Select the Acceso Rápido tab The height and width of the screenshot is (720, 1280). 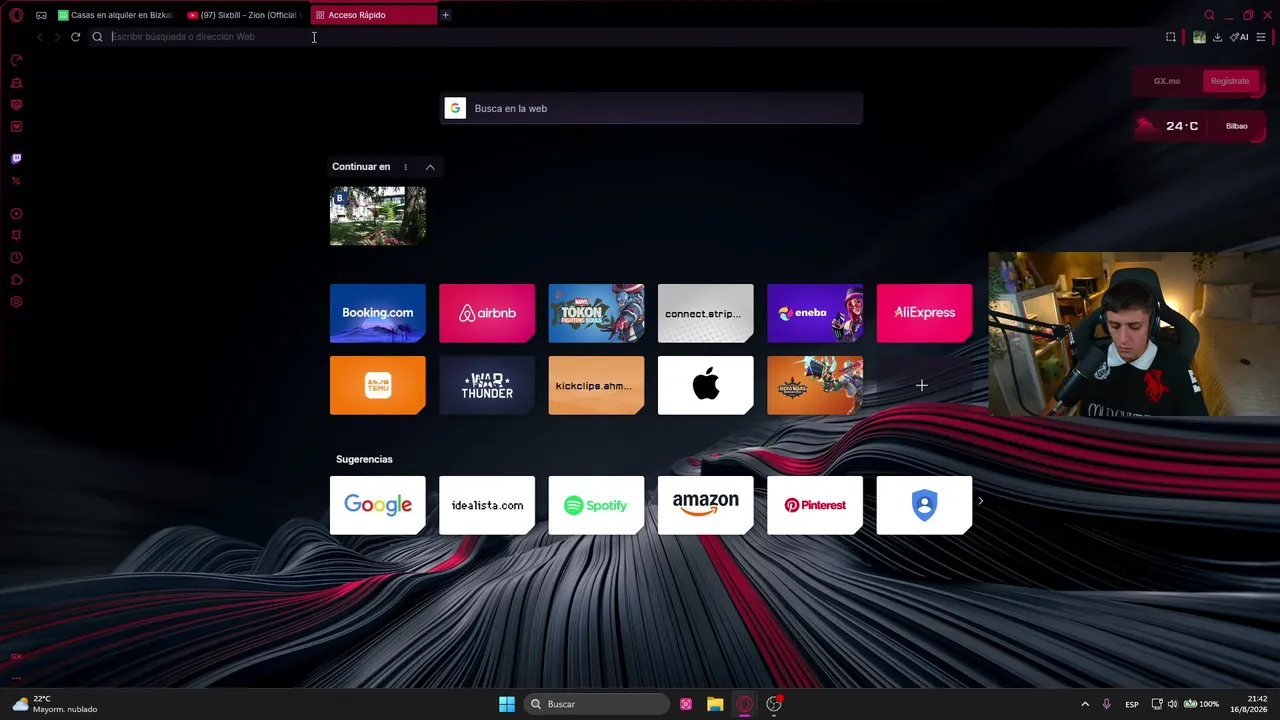click(373, 15)
